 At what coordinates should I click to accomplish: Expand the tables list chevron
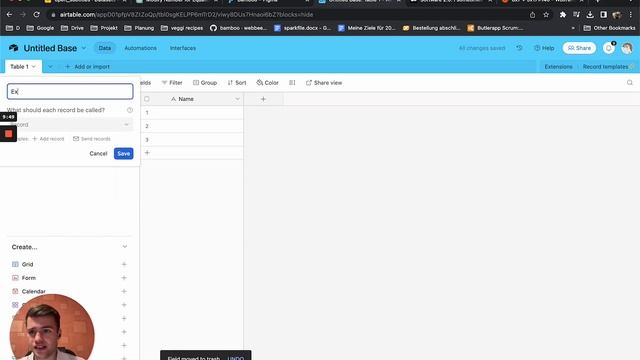click(x=50, y=67)
